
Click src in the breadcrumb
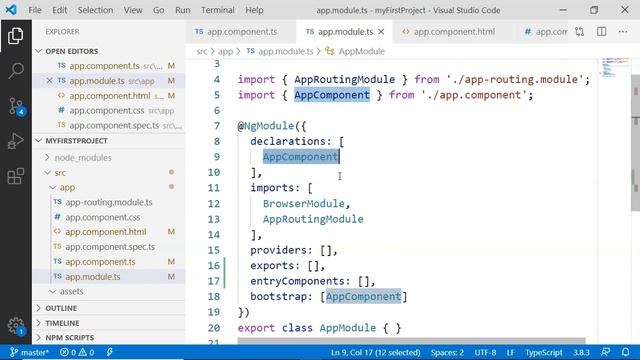pos(202,51)
